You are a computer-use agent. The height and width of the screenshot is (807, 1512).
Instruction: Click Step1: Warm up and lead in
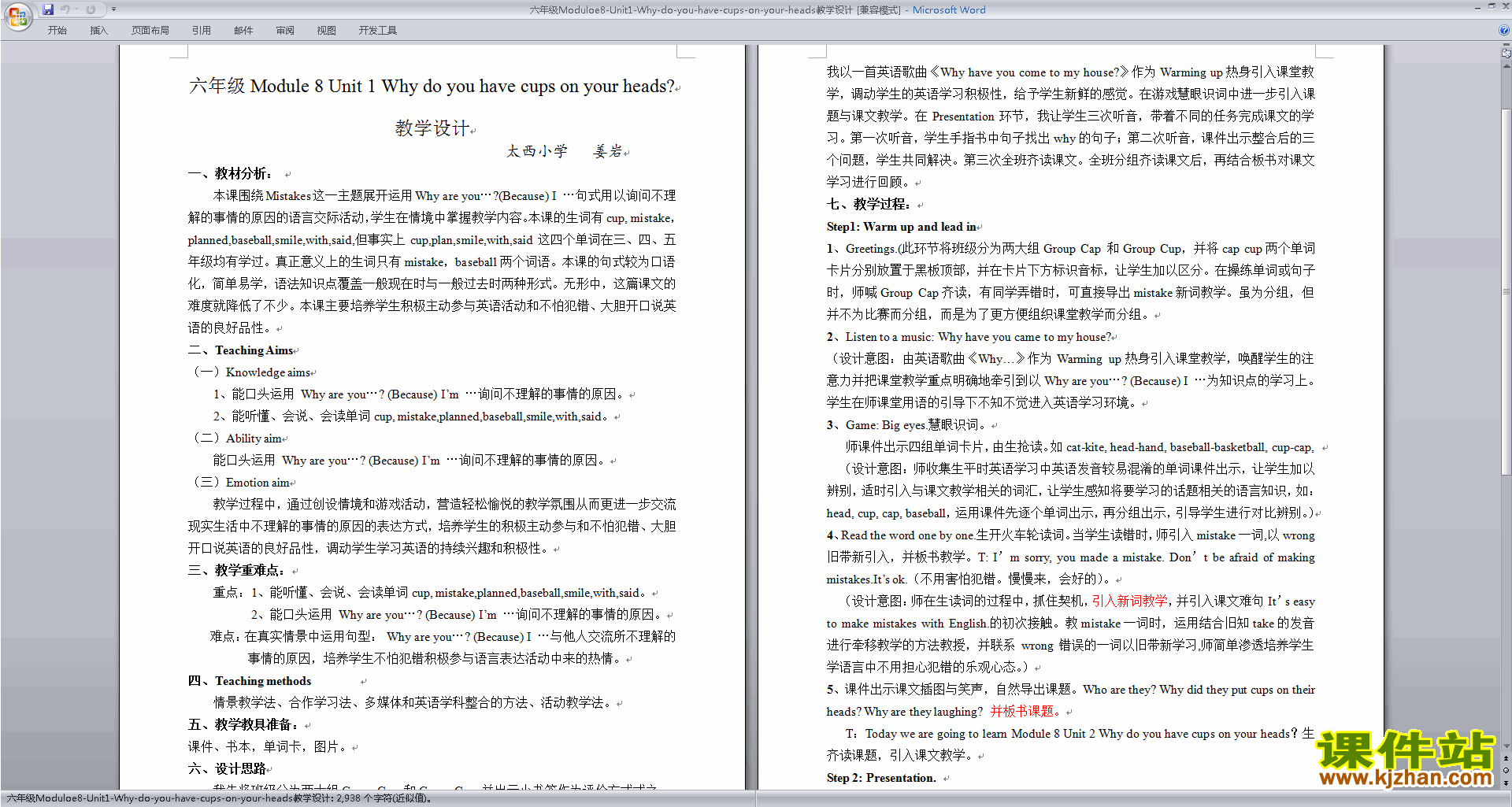coord(901,227)
